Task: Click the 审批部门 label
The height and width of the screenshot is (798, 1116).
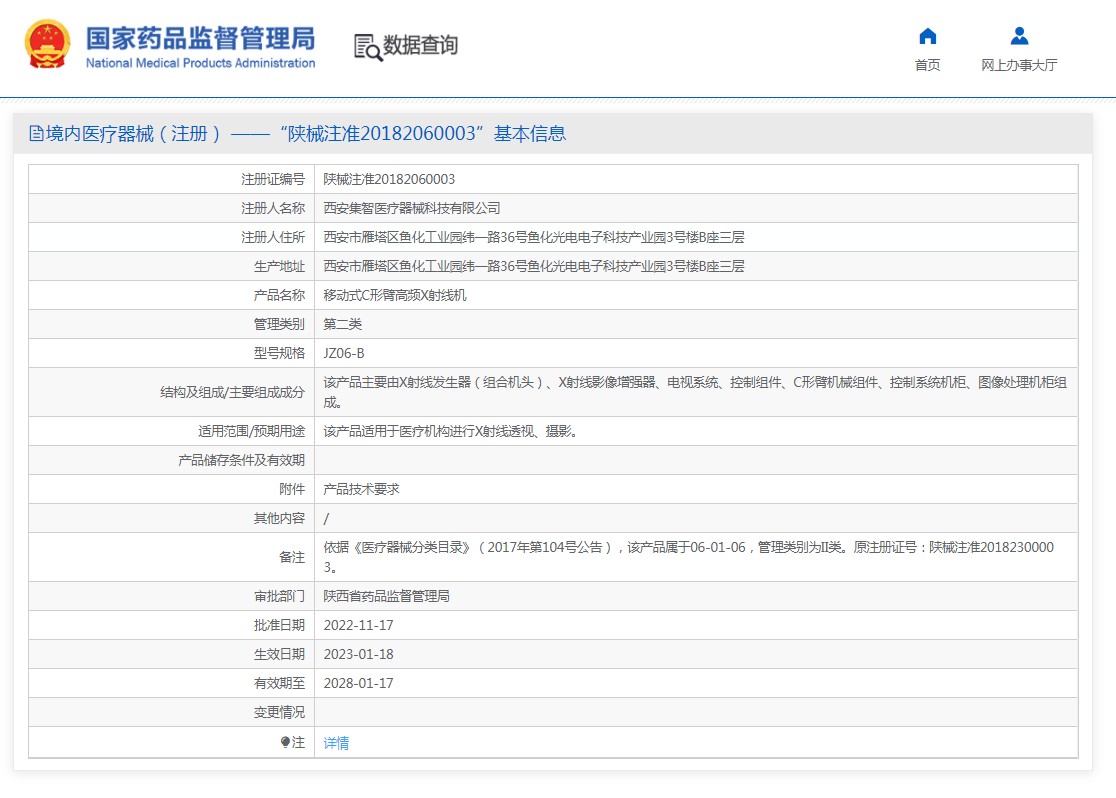Action: point(279,596)
